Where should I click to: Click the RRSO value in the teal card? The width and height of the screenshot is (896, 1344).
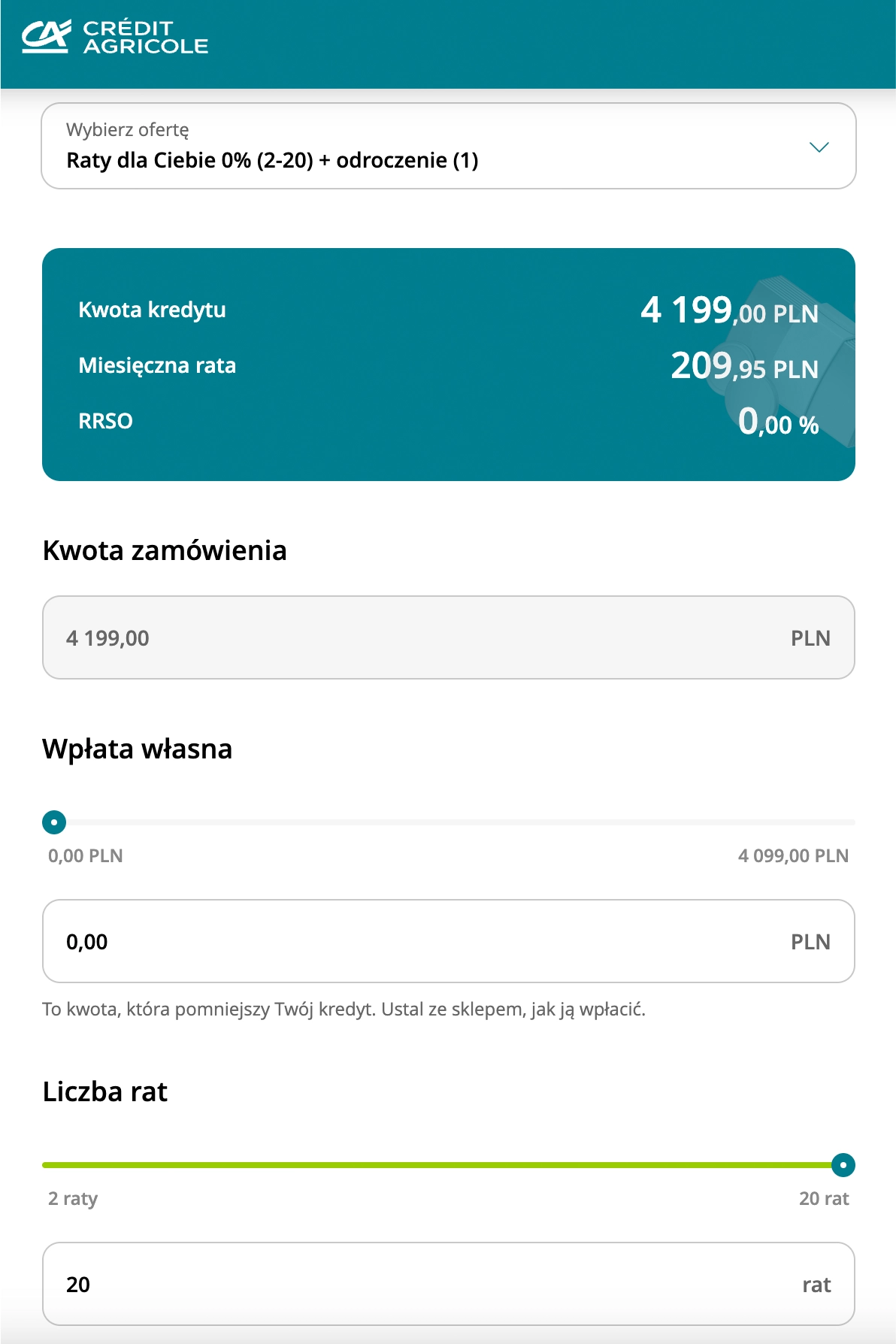tap(778, 422)
